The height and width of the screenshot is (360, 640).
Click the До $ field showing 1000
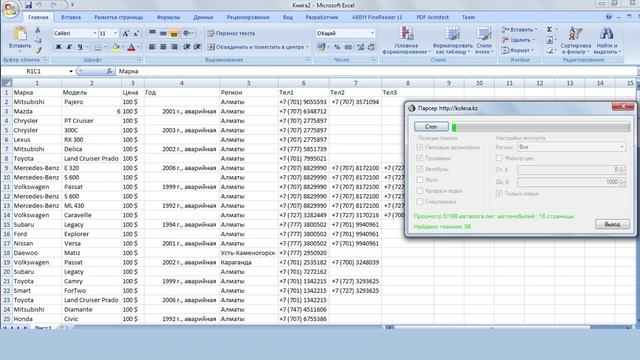click(571, 182)
